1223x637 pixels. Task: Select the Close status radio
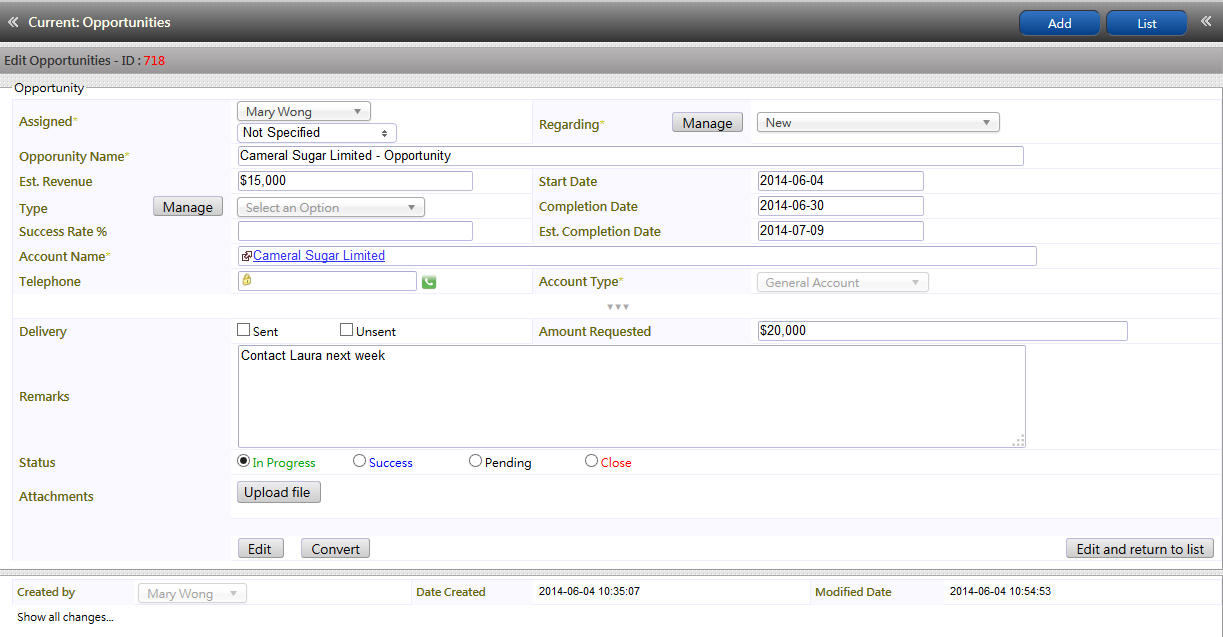coord(592,462)
